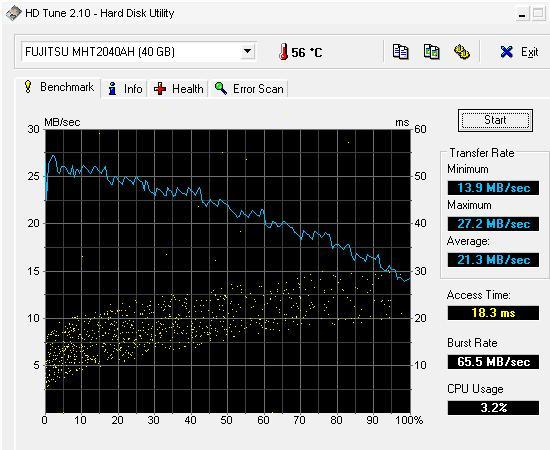Image resolution: width=550 pixels, height=450 pixels.
Task: Click the blue Info tab icon
Action: click(112, 89)
